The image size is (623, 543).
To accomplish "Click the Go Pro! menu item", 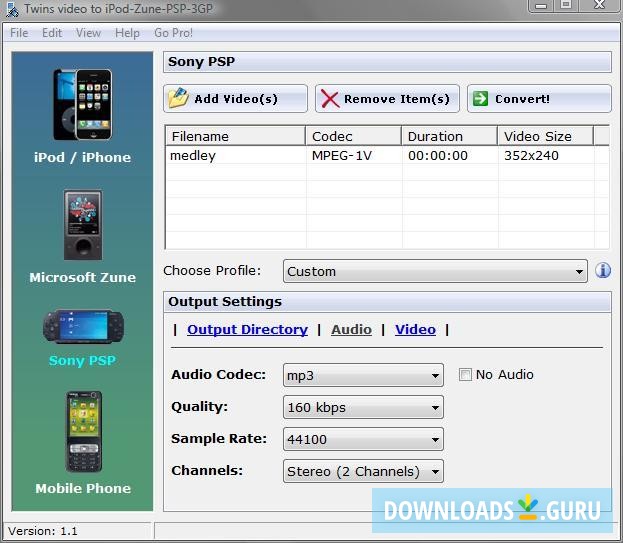I will tap(174, 33).
